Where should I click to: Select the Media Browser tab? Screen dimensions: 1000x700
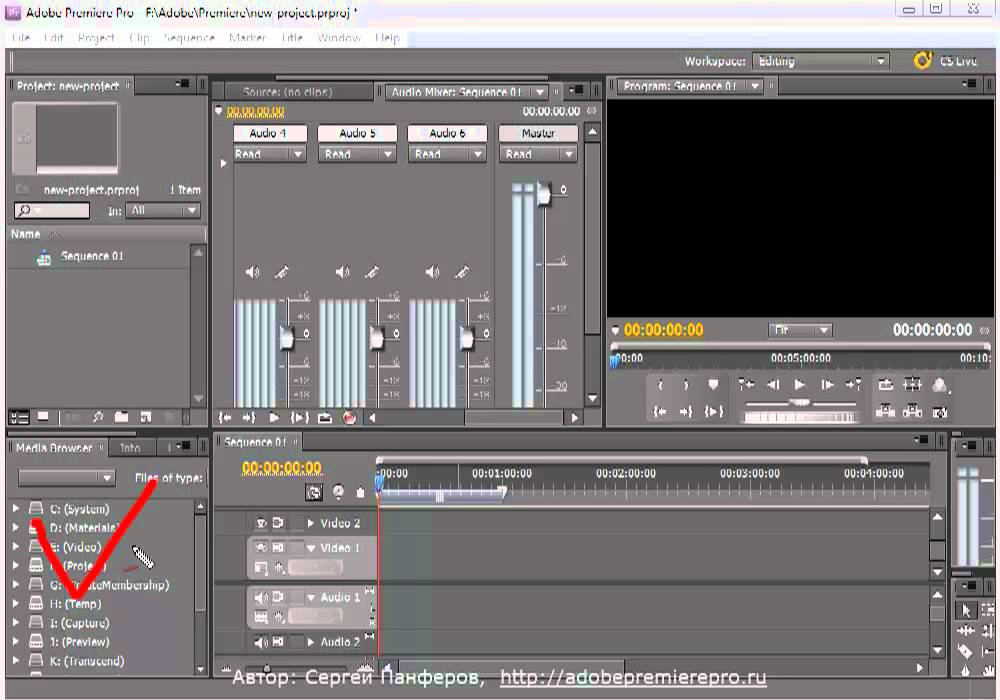pos(59,448)
